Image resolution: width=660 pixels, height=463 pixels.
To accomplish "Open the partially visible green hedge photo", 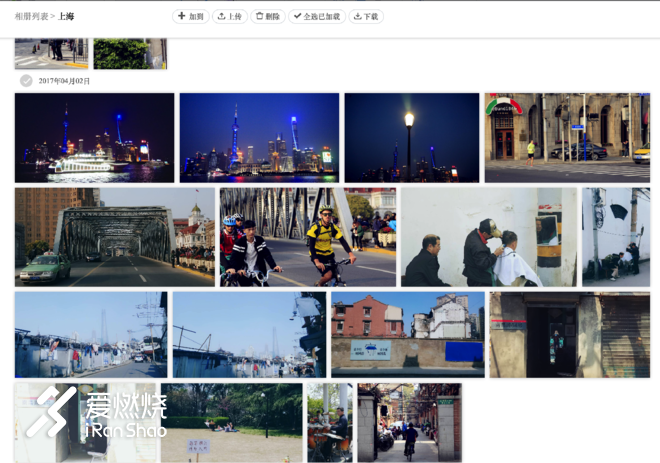I will coord(130,53).
